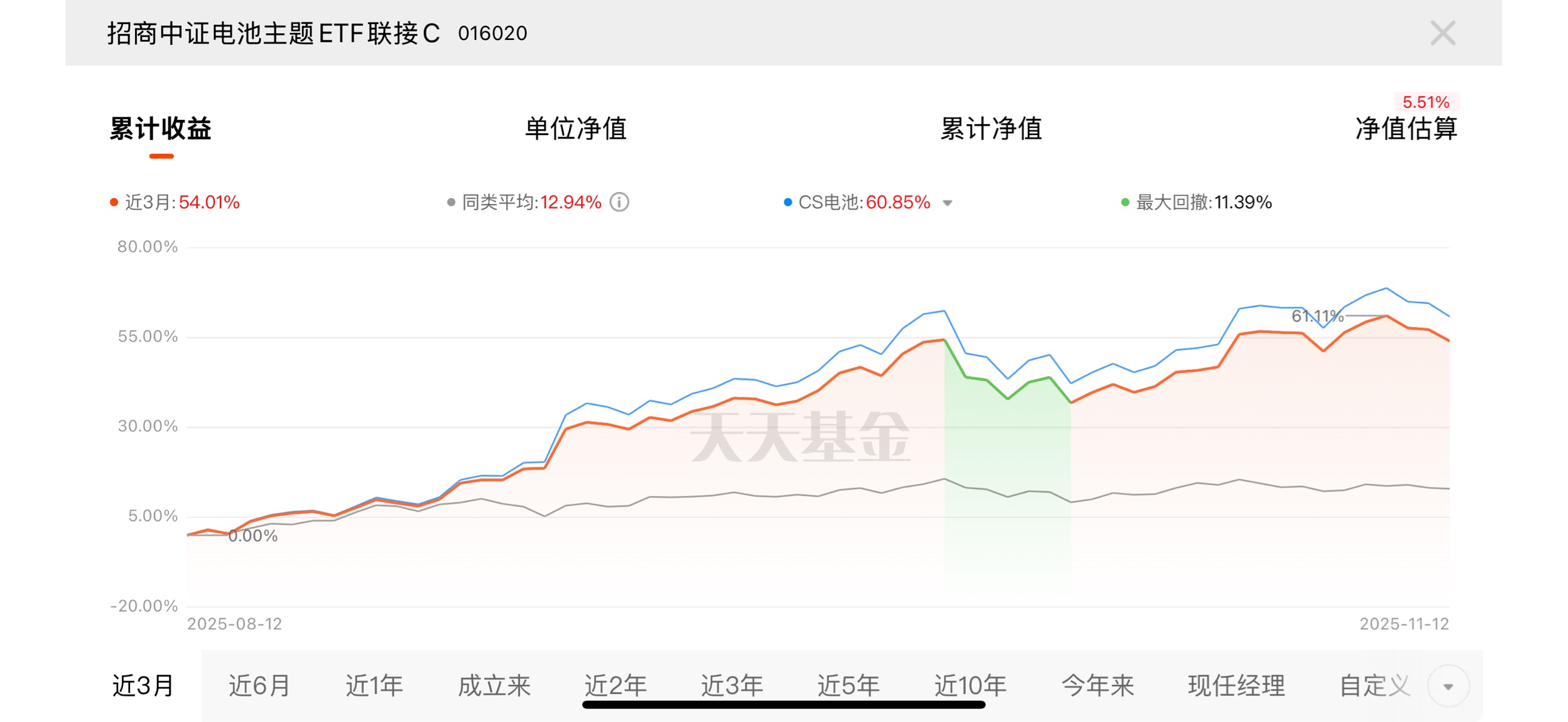This screenshot has height=722, width=1568.
Task: Open the 净值估算 tab
Action: [1406, 128]
